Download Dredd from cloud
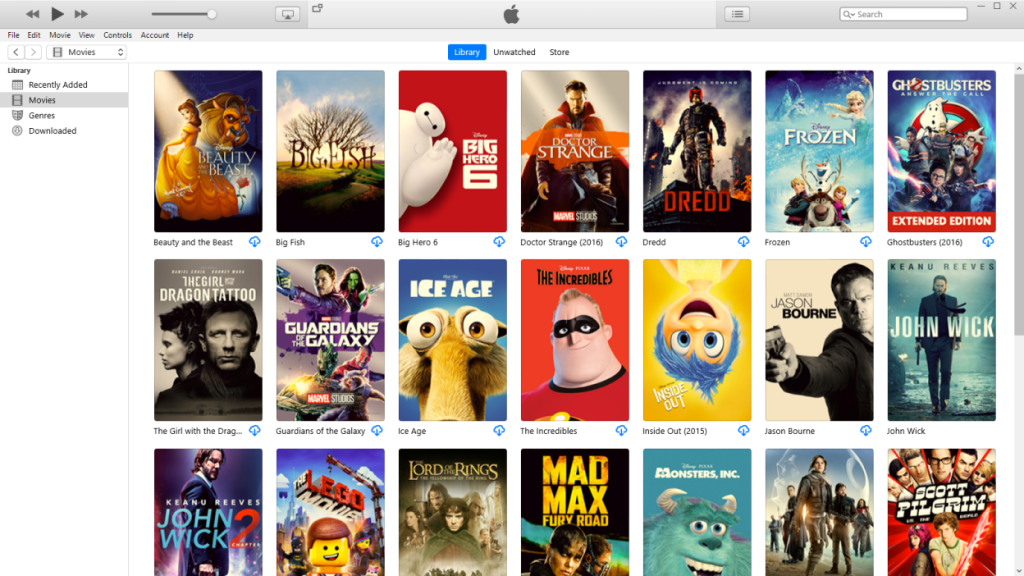The width and height of the screenshot is (1024, 576). pyautogui.click(x=743, y=242)
